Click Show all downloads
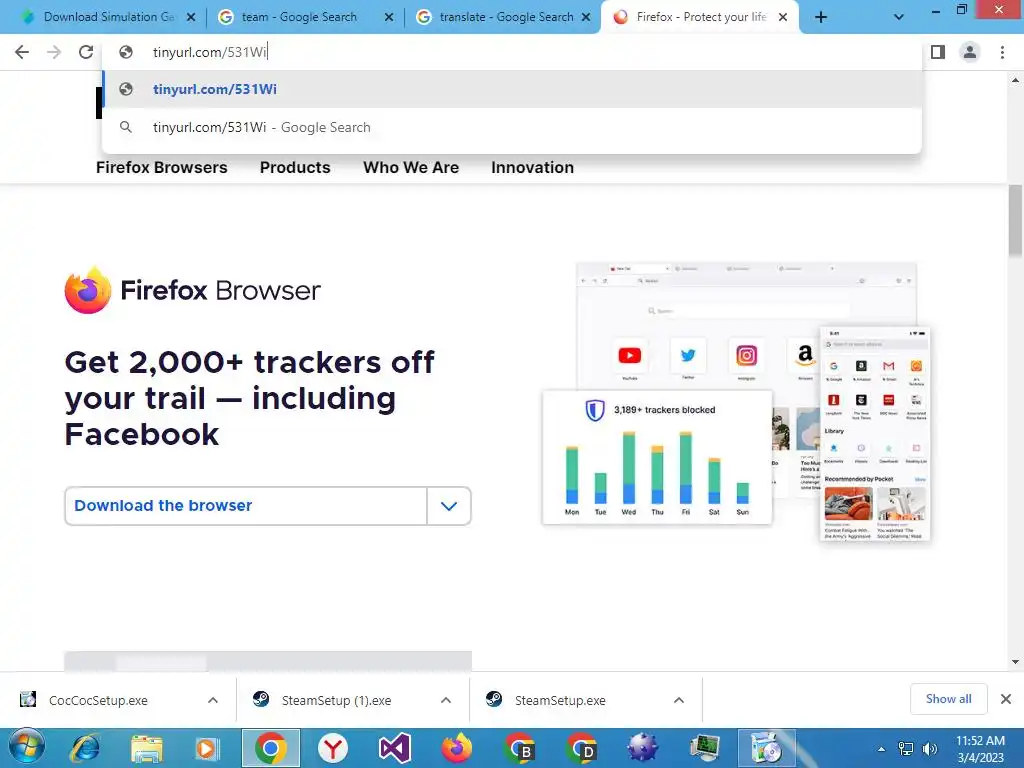This screenshot has width=1024, height=768. coord(948,699)
